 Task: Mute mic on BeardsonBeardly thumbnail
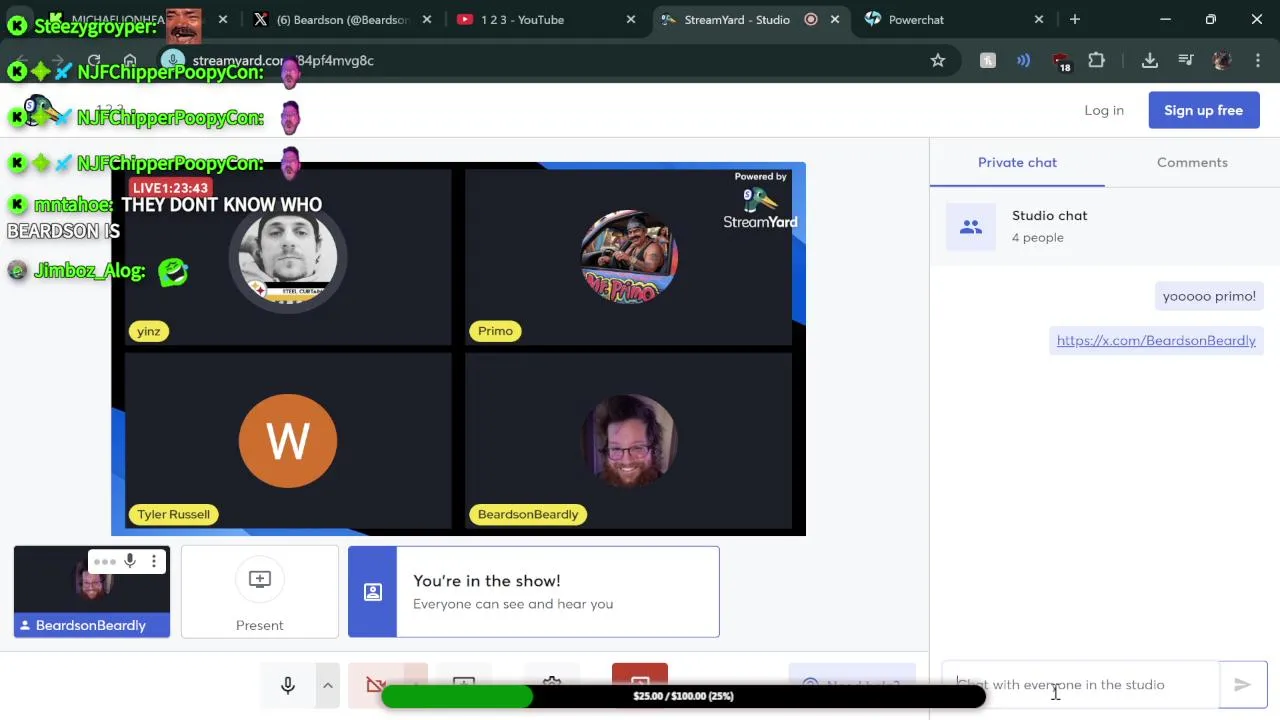point(130,561)
